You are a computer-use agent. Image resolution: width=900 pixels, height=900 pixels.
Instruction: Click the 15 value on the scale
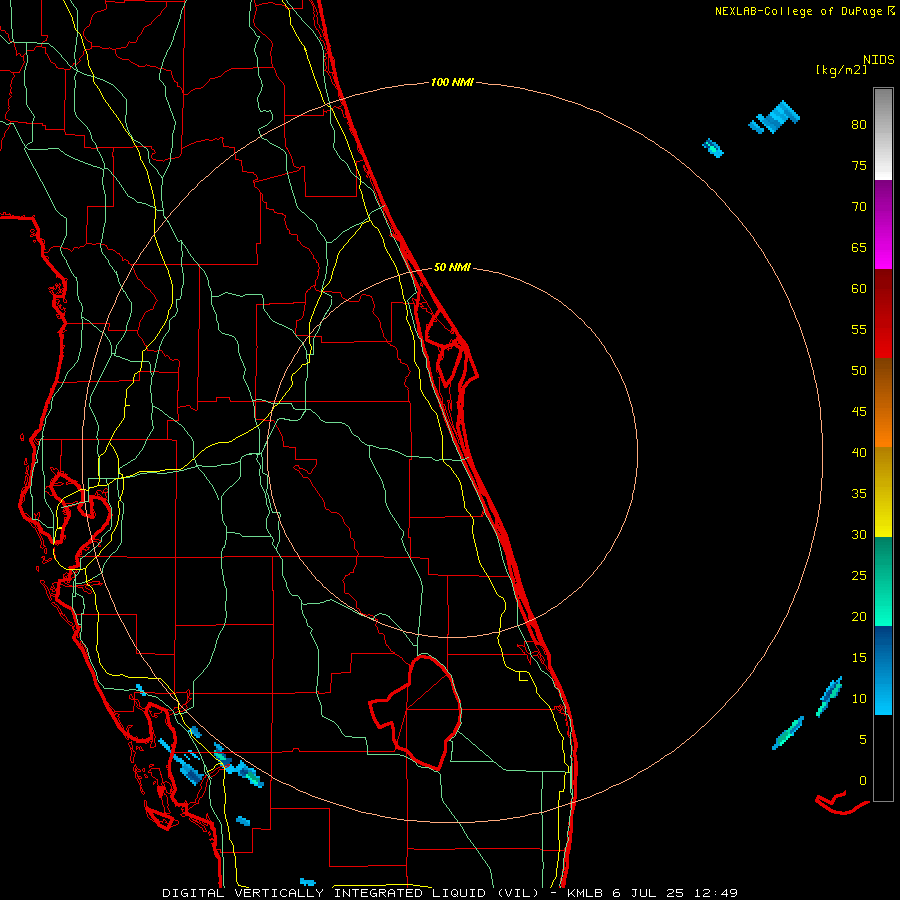tap(859, 658)
